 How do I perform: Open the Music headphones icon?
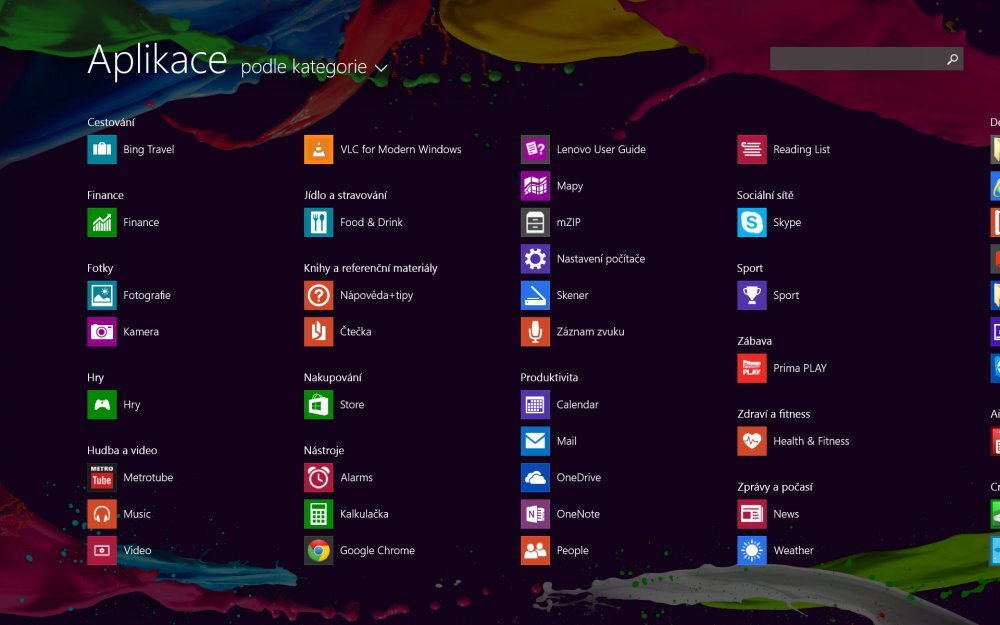coord(102,513)
